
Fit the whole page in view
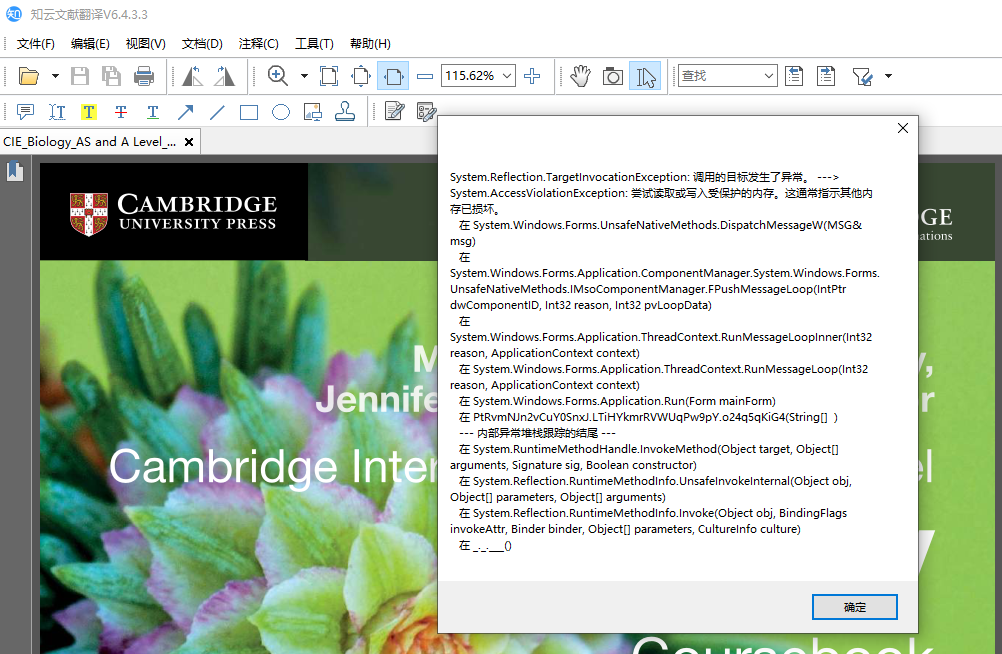(361, 76)
